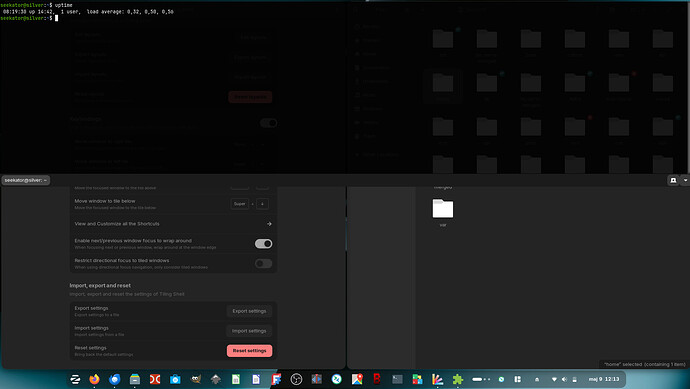The width and height of the screenshot is (690, 389).
Task: Click the red and blue F icon
Action: click(x=276, y=379)
